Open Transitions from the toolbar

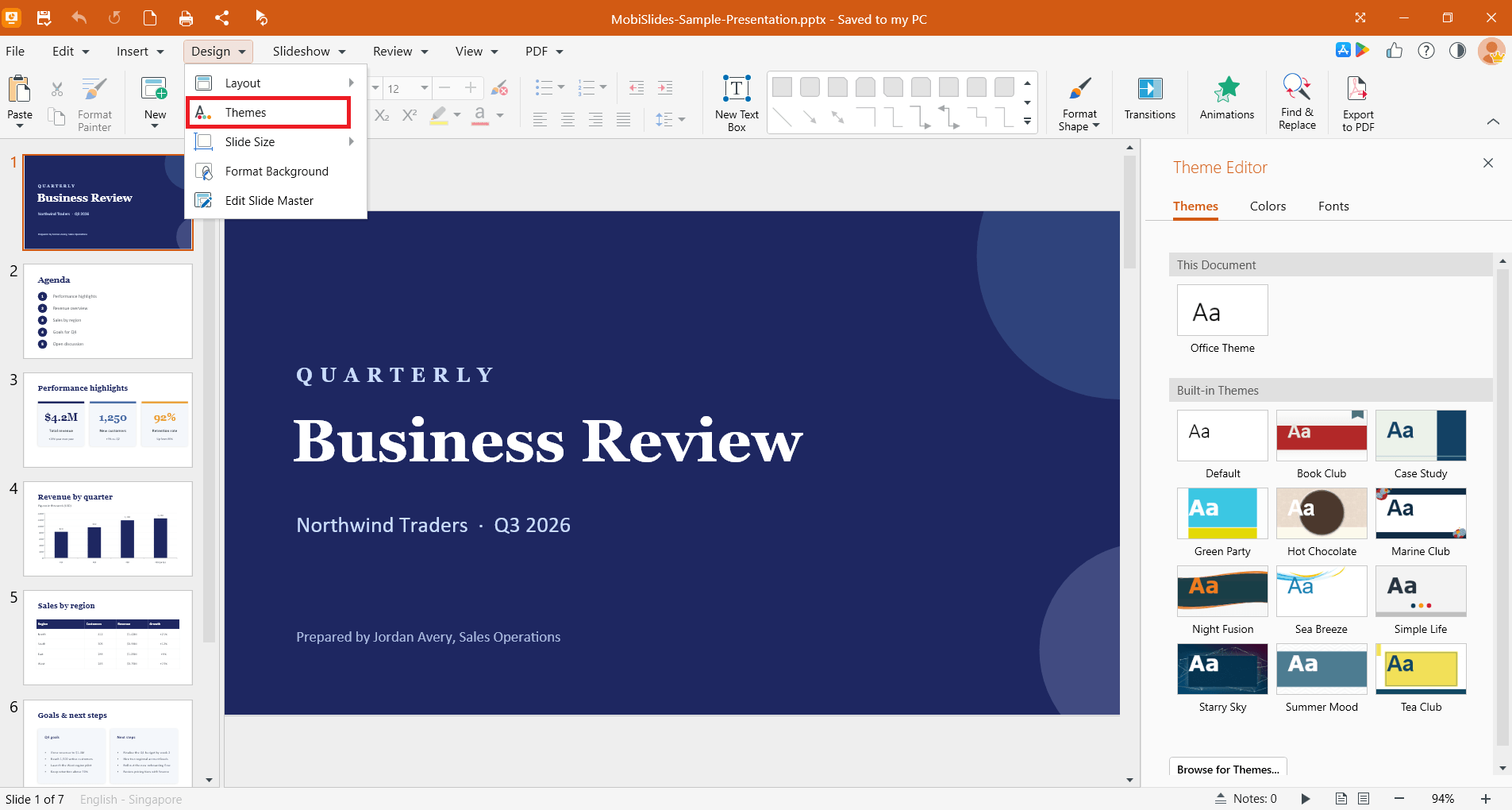coord(1149,98)
